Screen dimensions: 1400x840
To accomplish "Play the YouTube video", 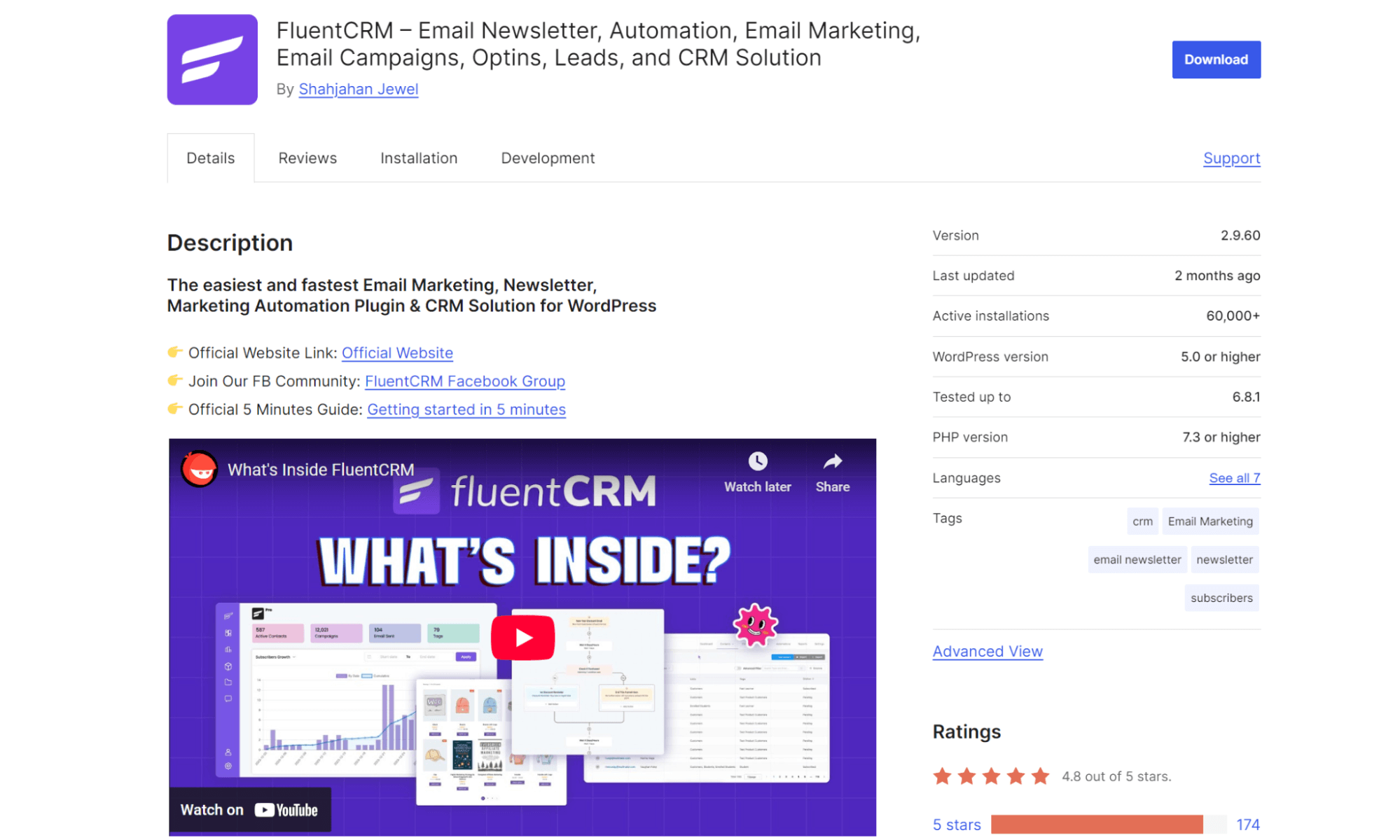I will coord(522,637).
